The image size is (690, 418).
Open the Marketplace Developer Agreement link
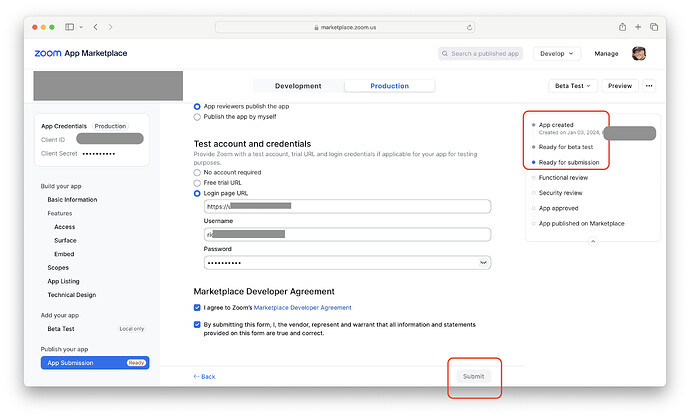302,308
